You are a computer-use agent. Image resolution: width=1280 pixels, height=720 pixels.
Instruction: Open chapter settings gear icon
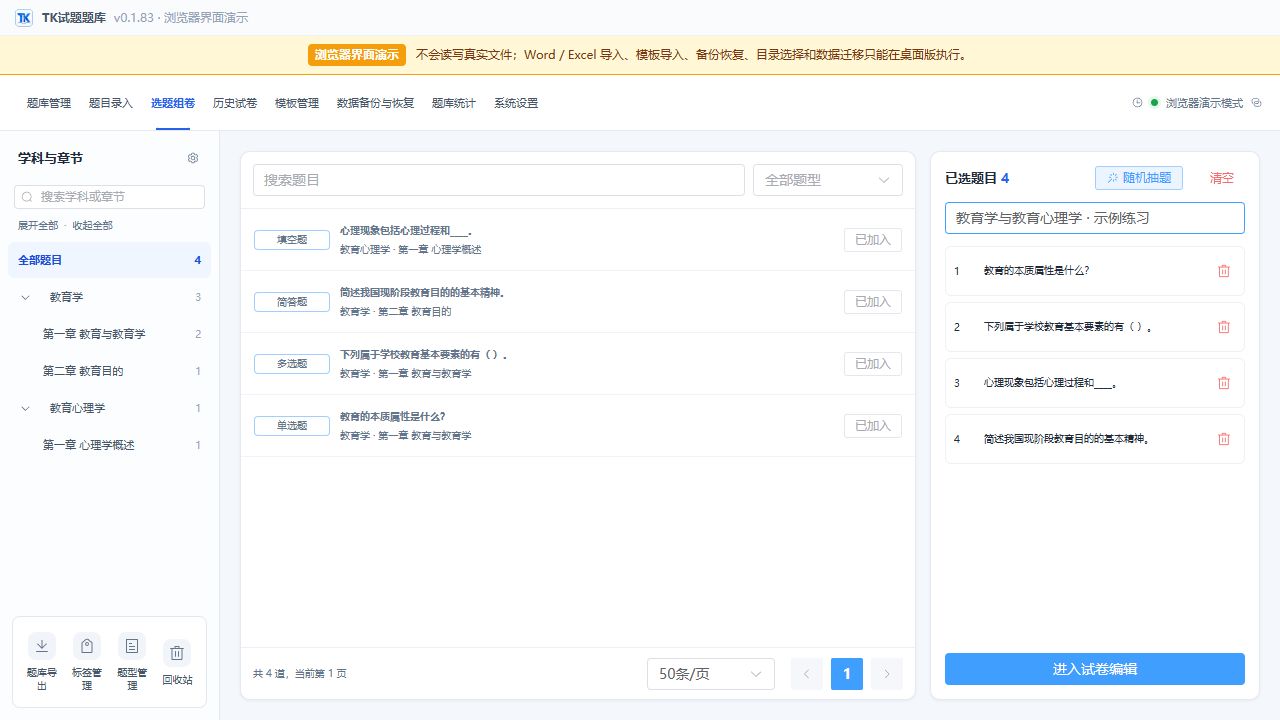coord(193,158)
